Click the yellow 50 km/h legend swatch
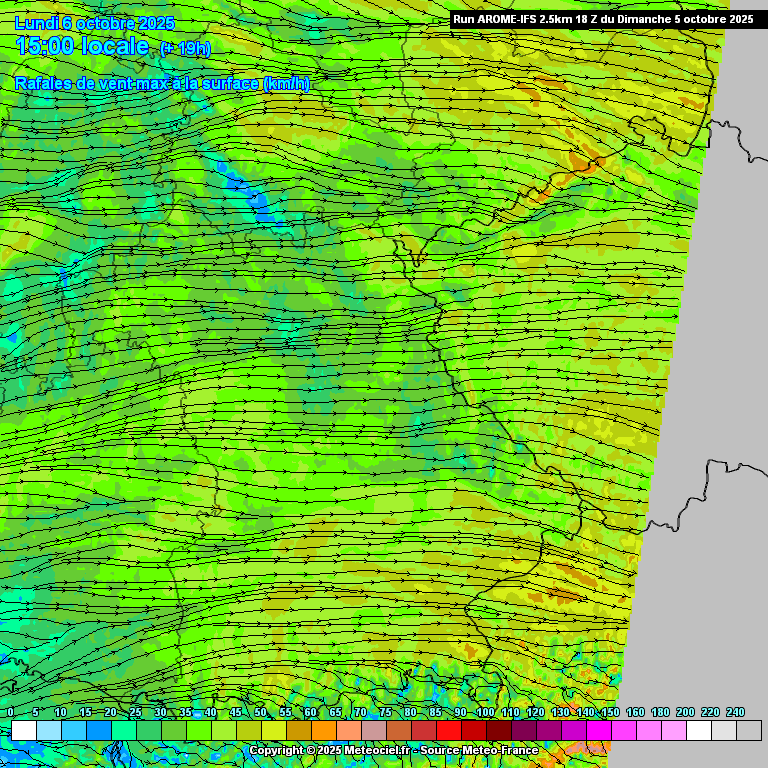This screenshot has width=768, height=768. click(x=274, y=731)
